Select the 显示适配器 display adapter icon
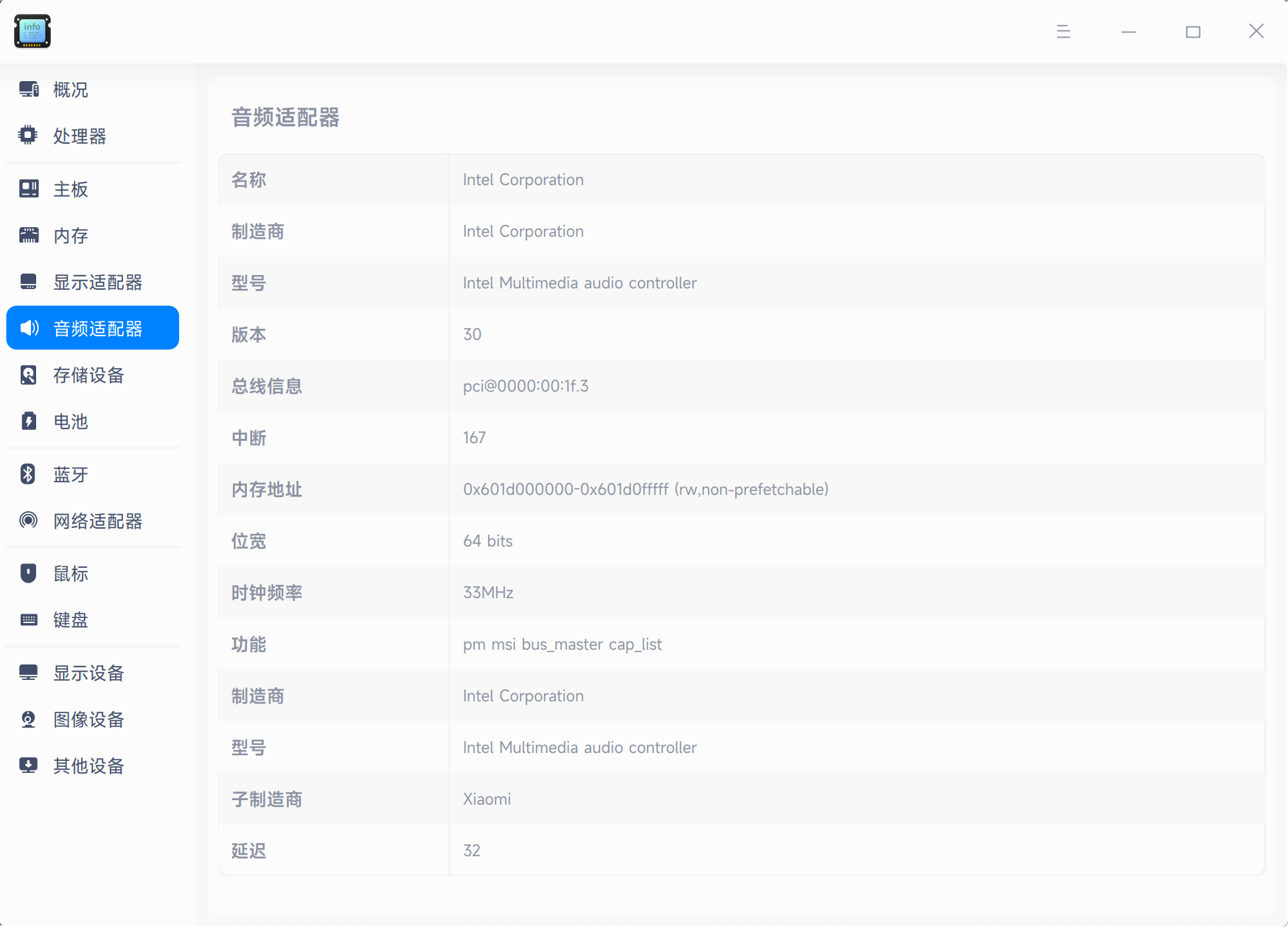This screenshot has height=927, width=1288. point(28,282)
